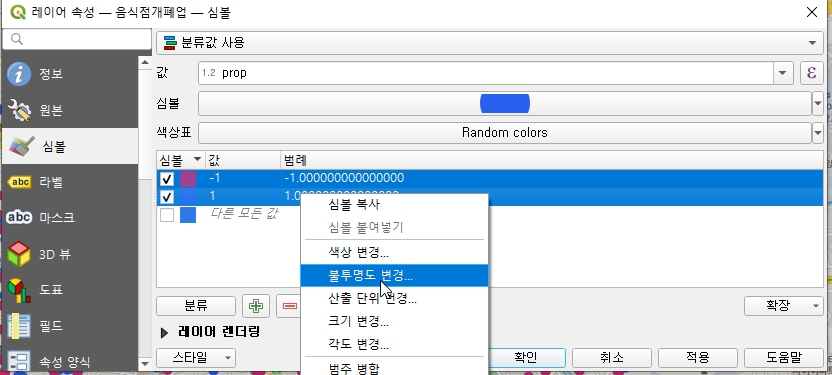This screenshot has width=832, height=375.
Task: Open the 도표 (Diagrams) sidebar page
Action: tap(70, 290)
